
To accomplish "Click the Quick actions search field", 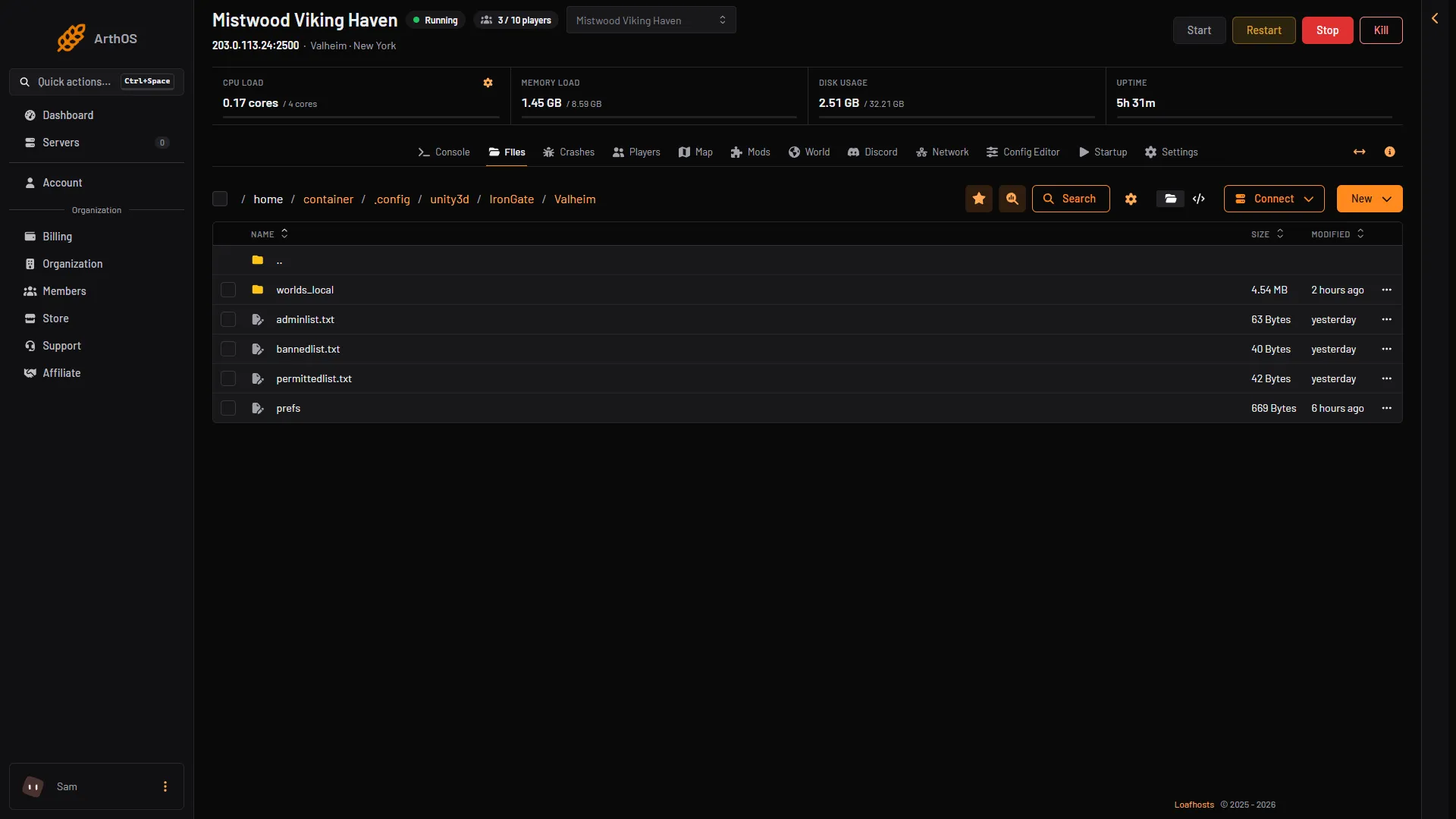I will coord(96,82).
